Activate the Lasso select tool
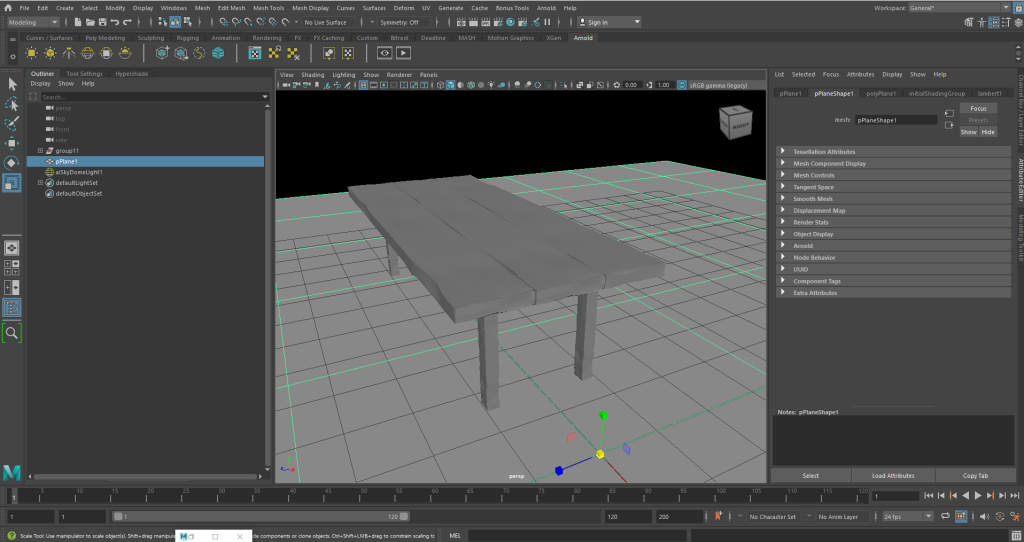 (12, 104)
